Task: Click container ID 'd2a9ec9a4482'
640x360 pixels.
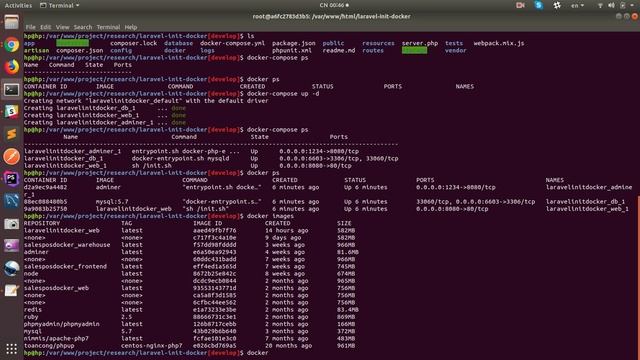Action: coord(45,187)
